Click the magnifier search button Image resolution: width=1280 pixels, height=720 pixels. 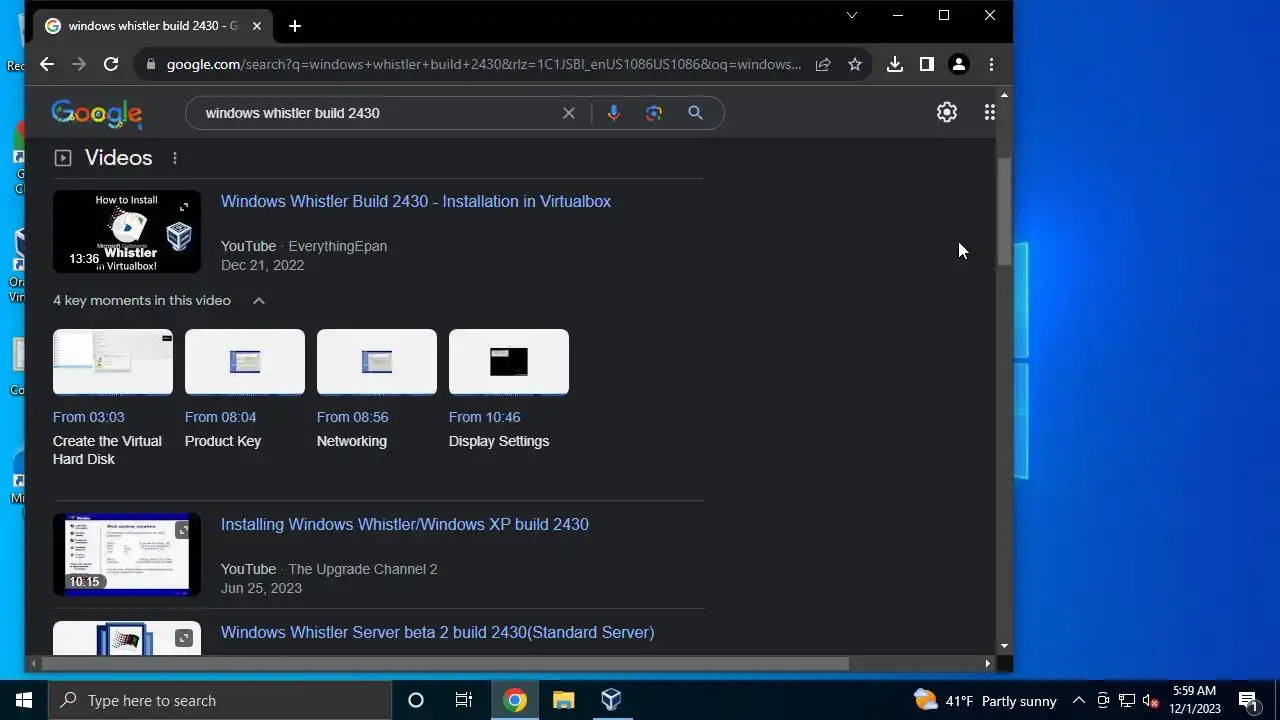696,113
